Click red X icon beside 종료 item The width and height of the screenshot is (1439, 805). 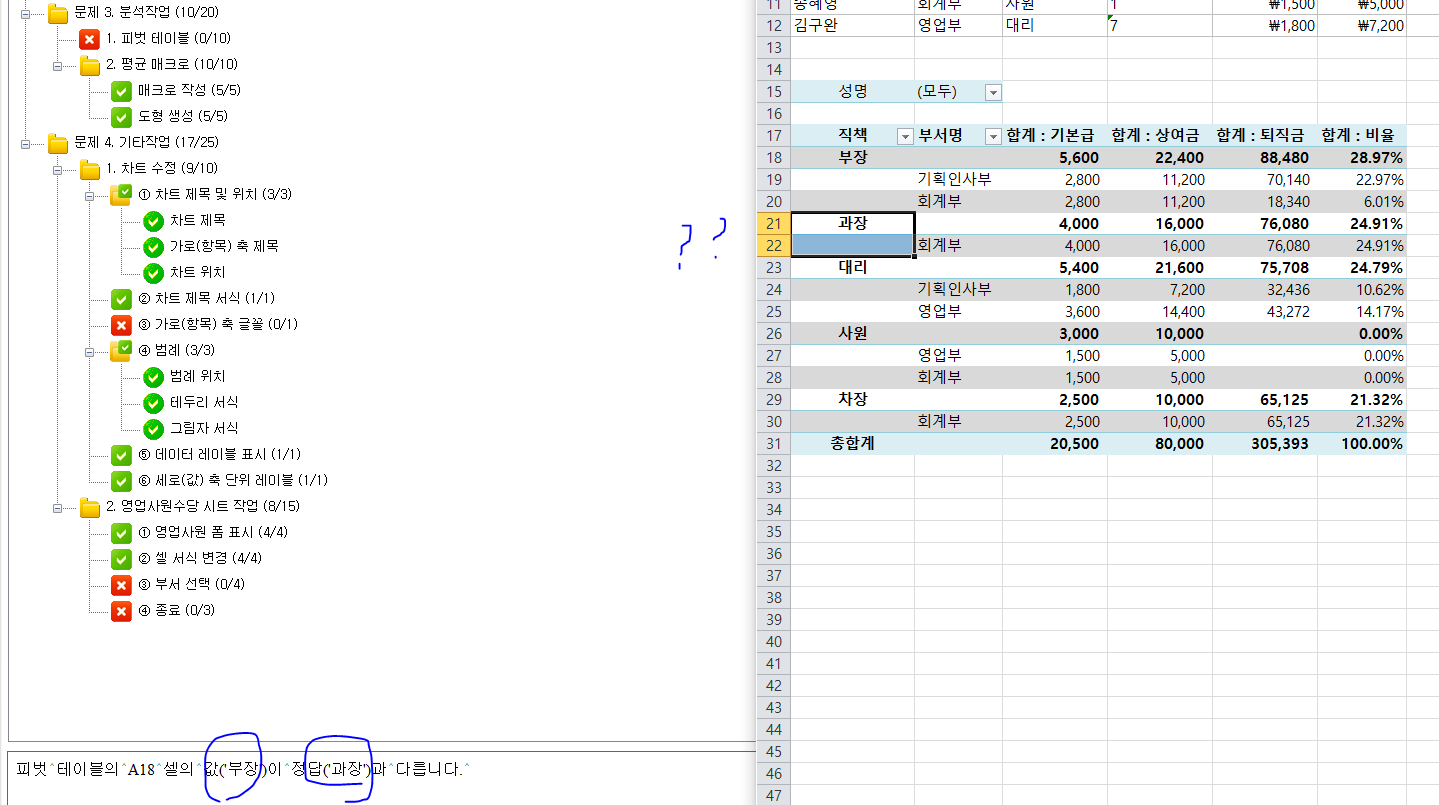[121, 611]
